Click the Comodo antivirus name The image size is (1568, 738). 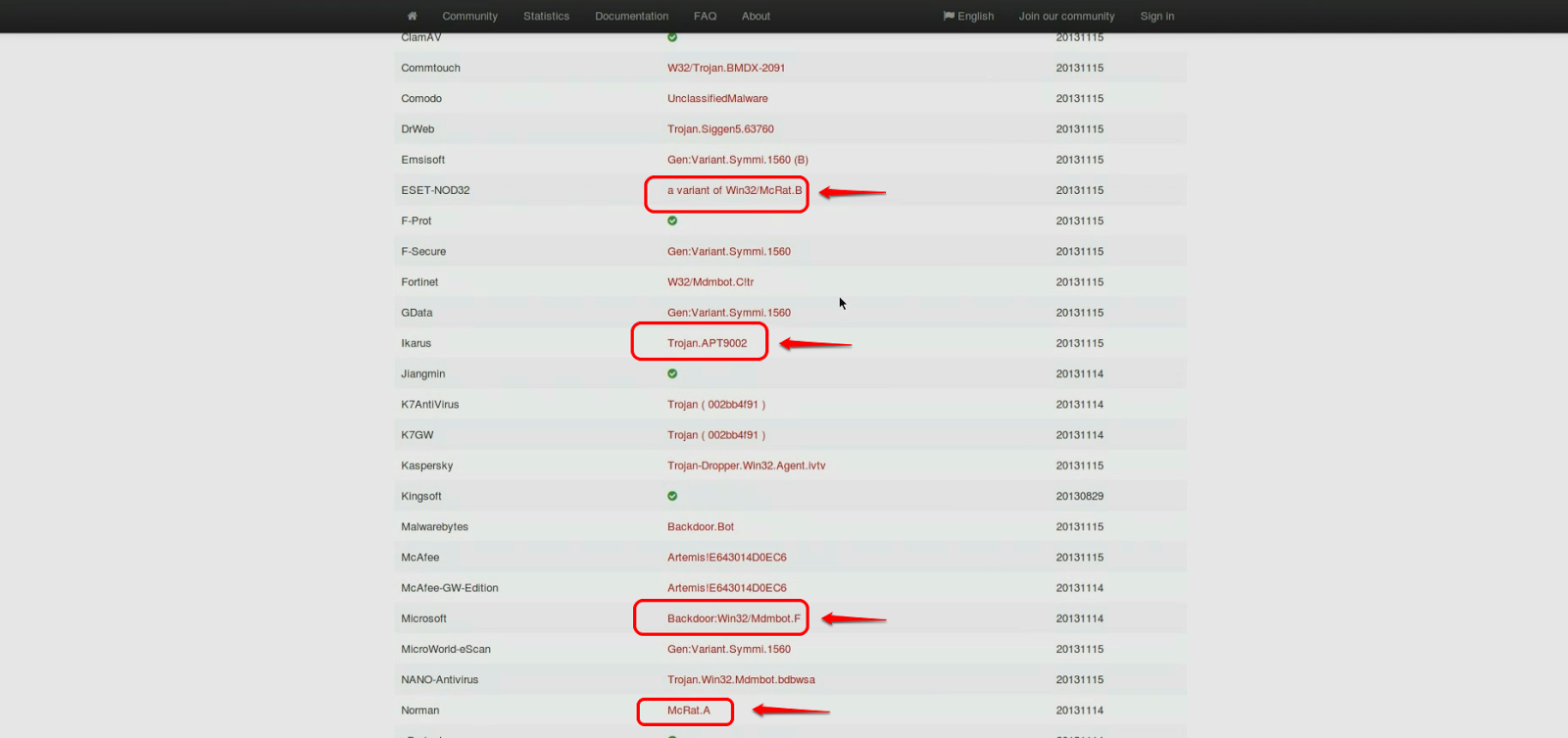pyautogui.click(x=421, y=98)
